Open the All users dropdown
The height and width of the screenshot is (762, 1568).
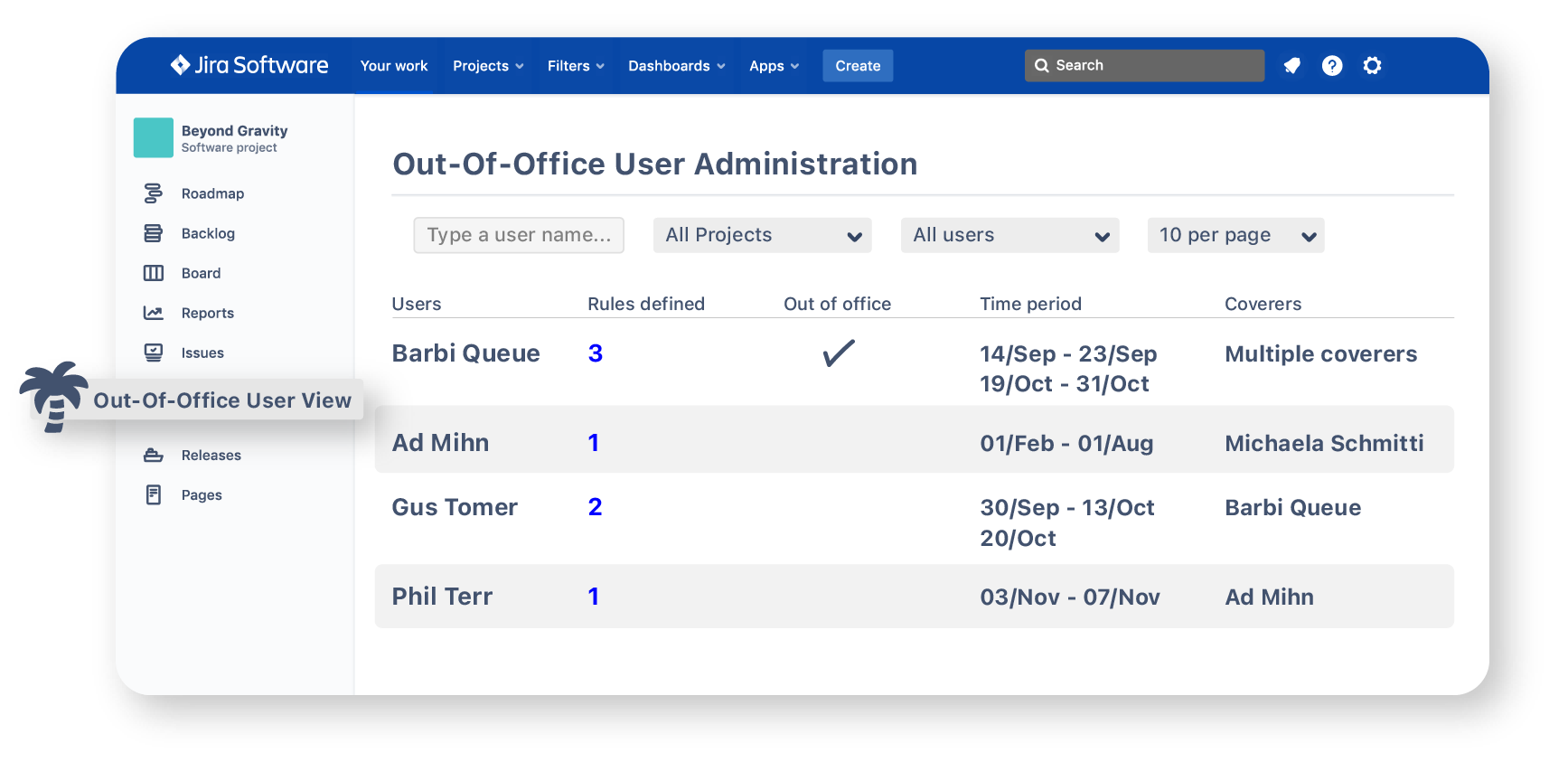(x=1010, y=235)
